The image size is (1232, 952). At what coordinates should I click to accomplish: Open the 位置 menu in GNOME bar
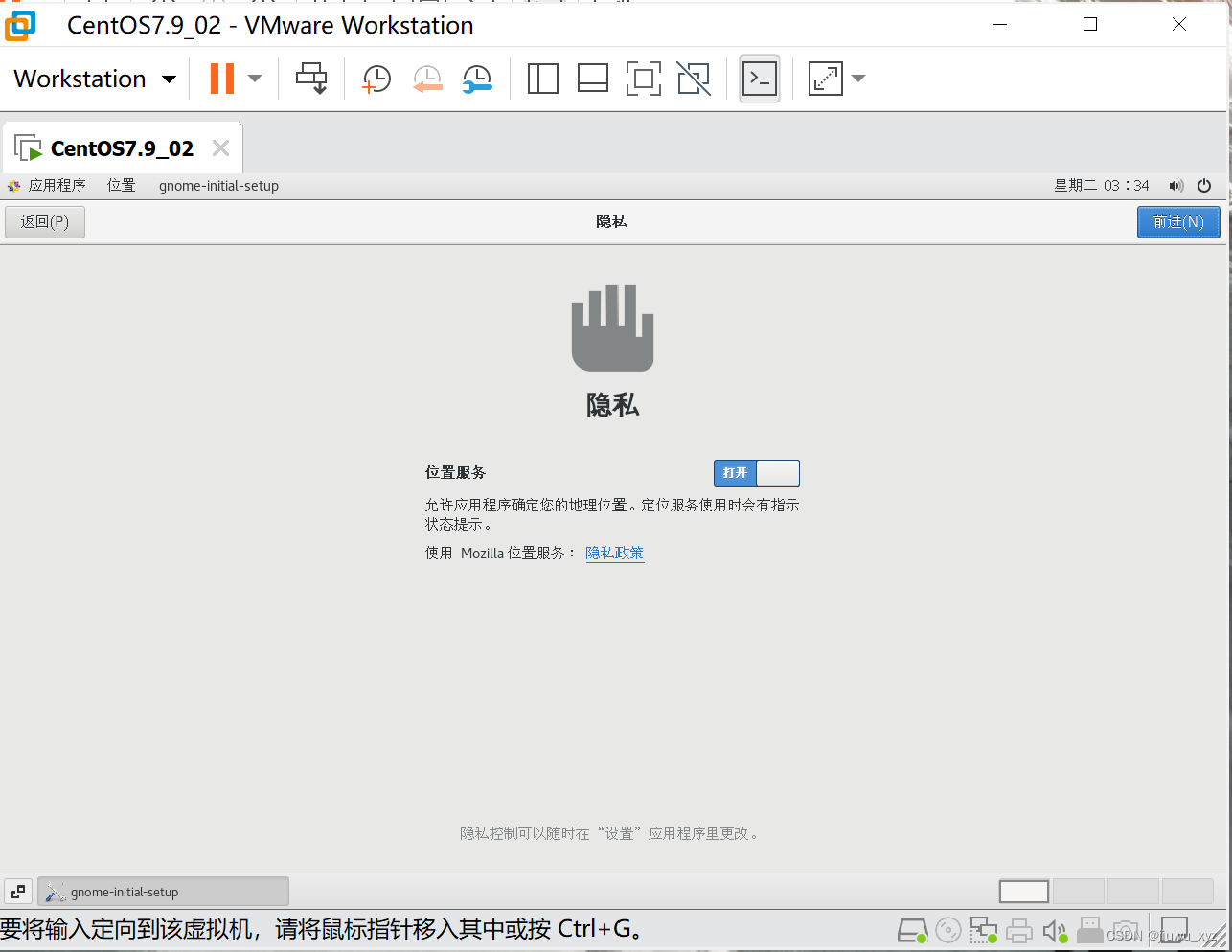pos(121,186)
